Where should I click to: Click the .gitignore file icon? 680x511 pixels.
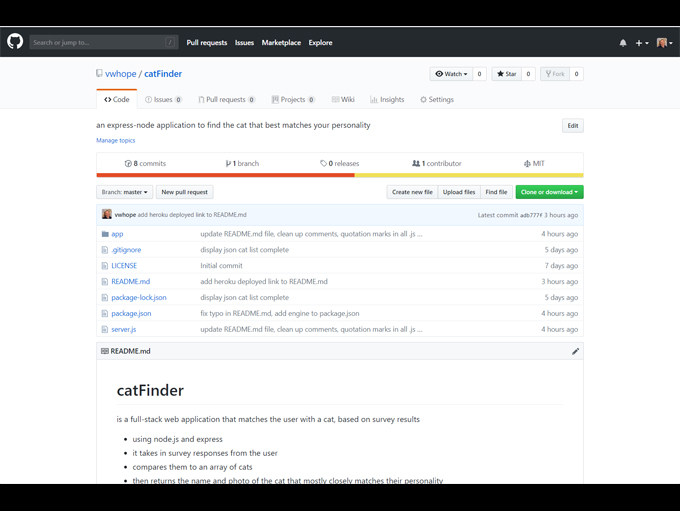click(x=105, y=250)
